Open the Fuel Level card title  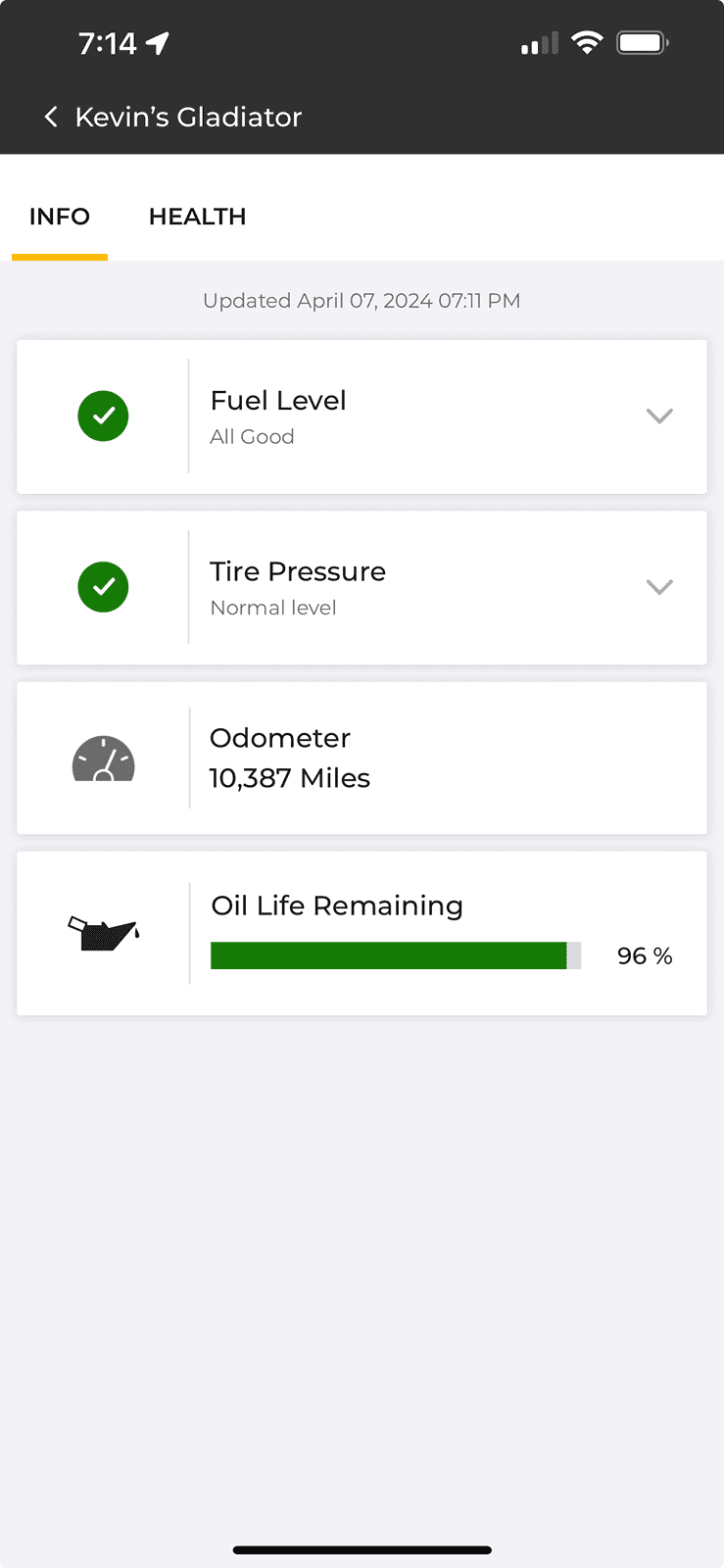click(x=278, y=401)
